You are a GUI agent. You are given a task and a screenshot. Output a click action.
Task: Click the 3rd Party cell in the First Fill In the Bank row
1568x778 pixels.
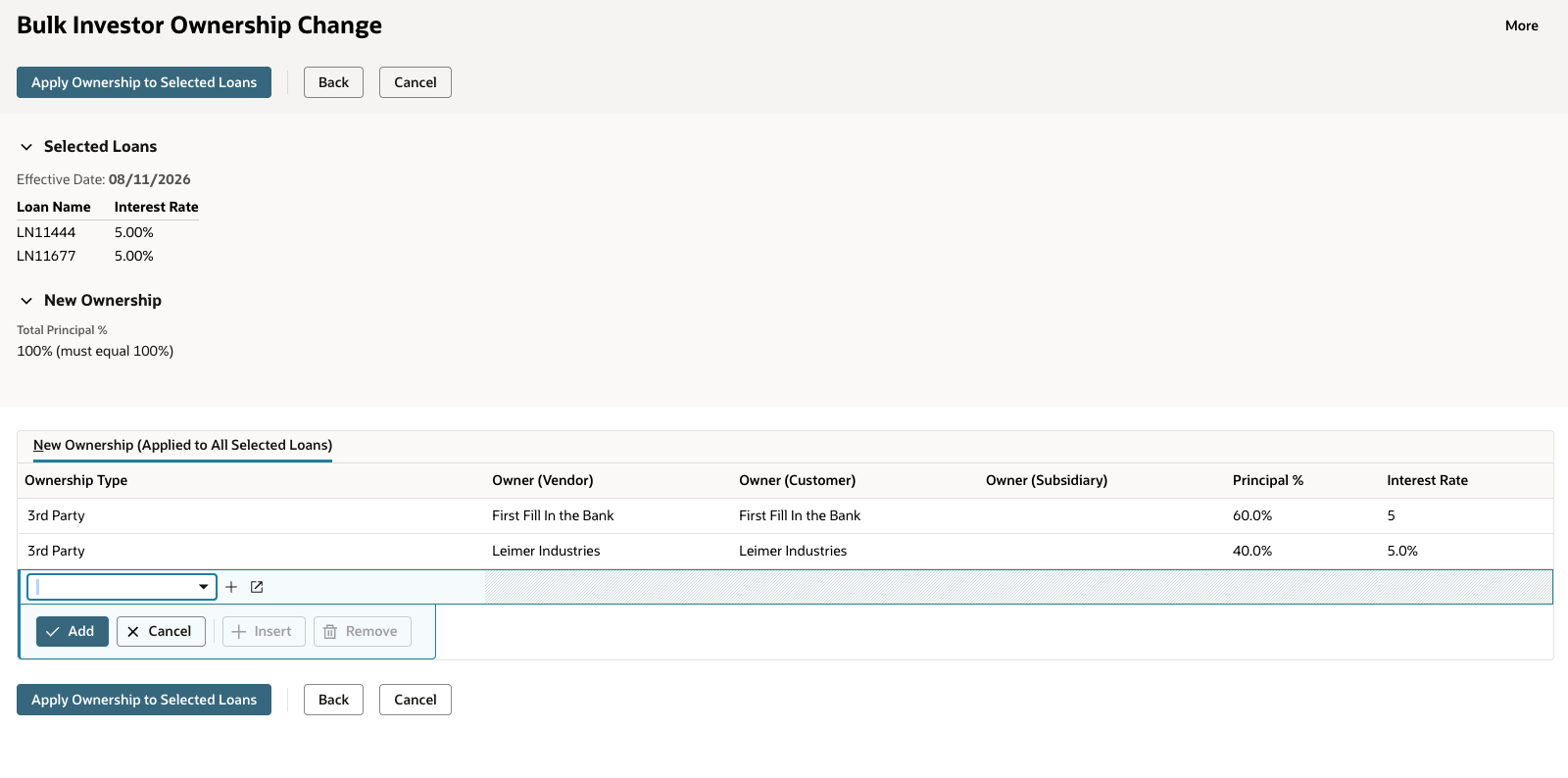[x=56, y=515]
